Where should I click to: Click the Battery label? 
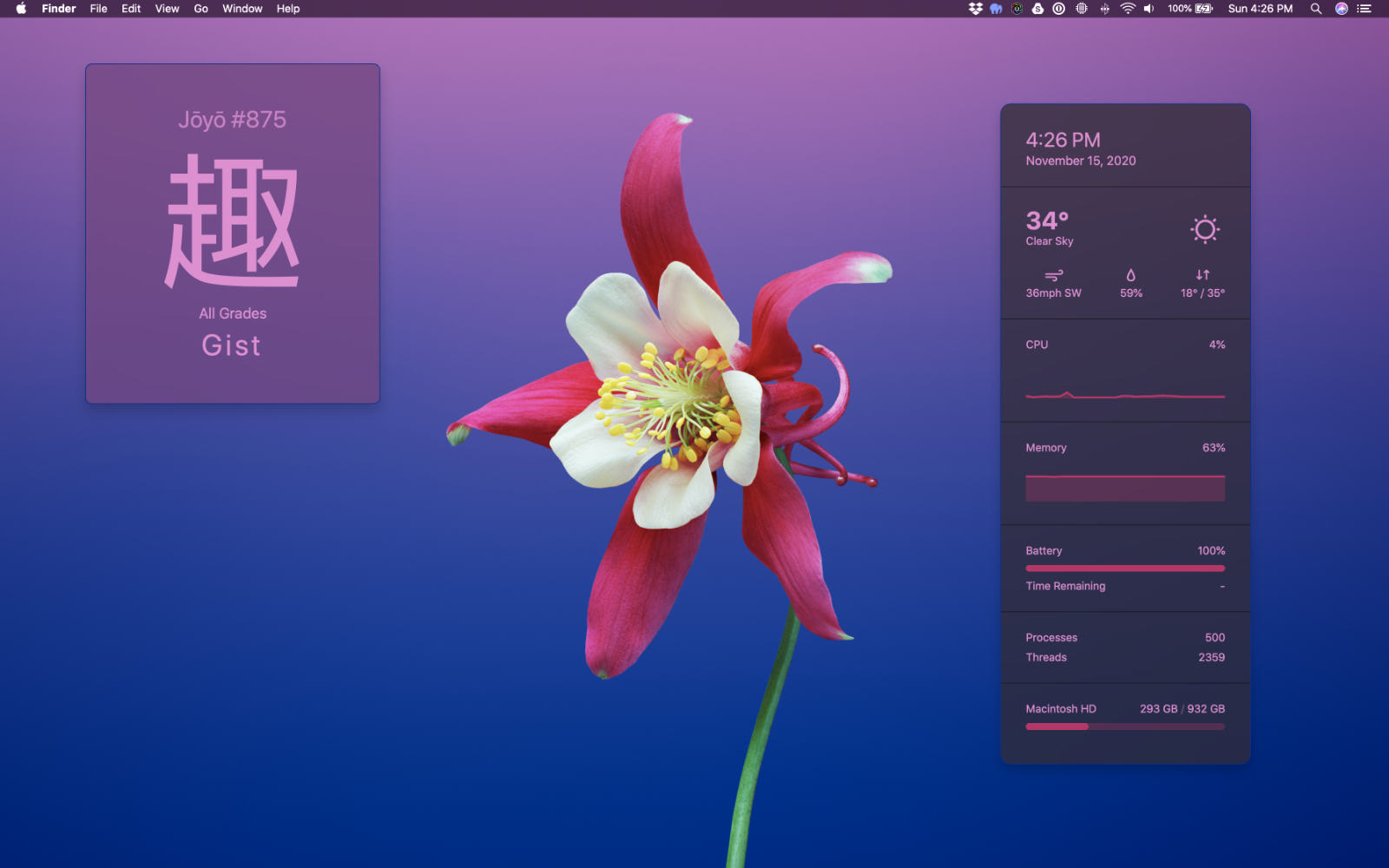(1043, 551)
